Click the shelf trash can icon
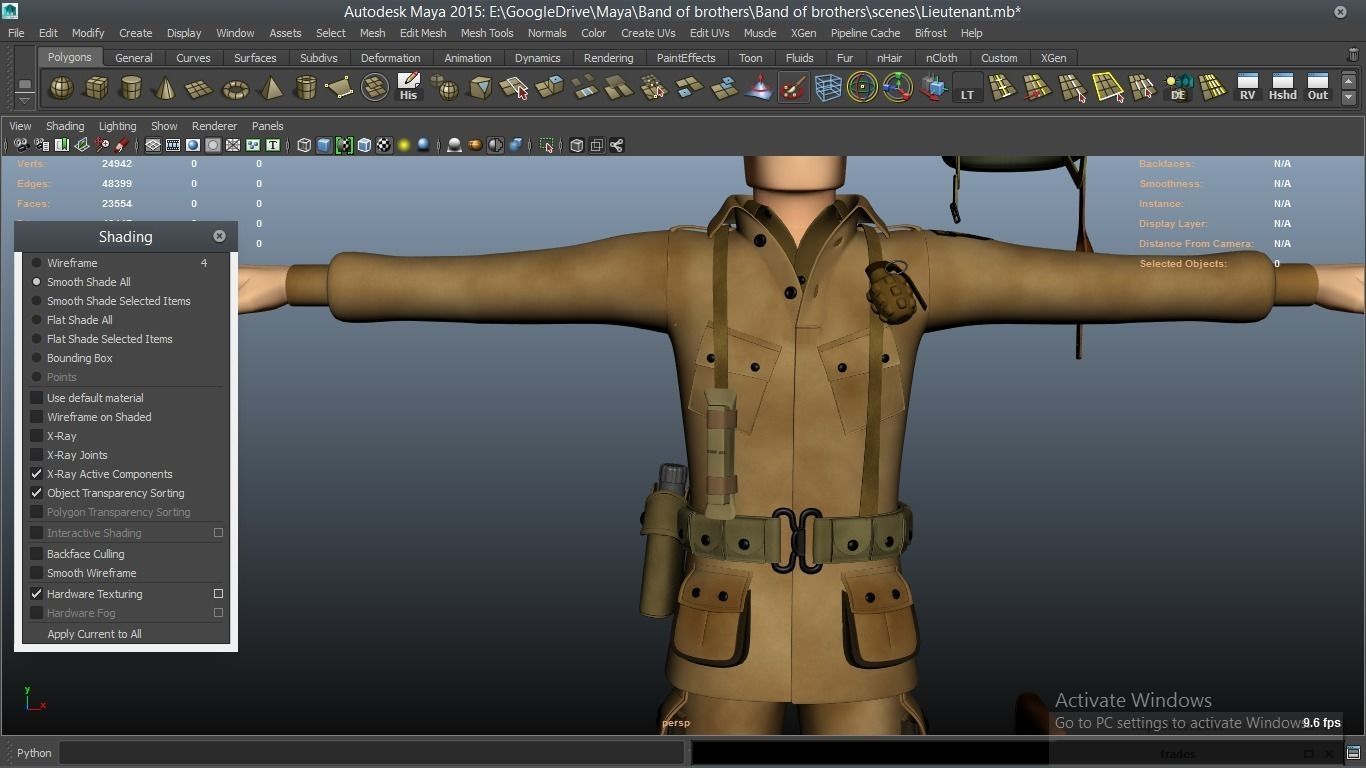The image size is (1366, 768). tap(1353, 56)
